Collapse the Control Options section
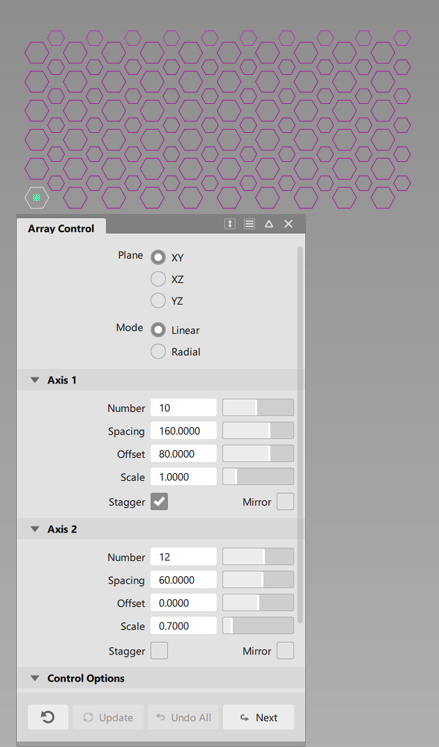The width and height of the screenshot is (439, 747). click(35, 678)
